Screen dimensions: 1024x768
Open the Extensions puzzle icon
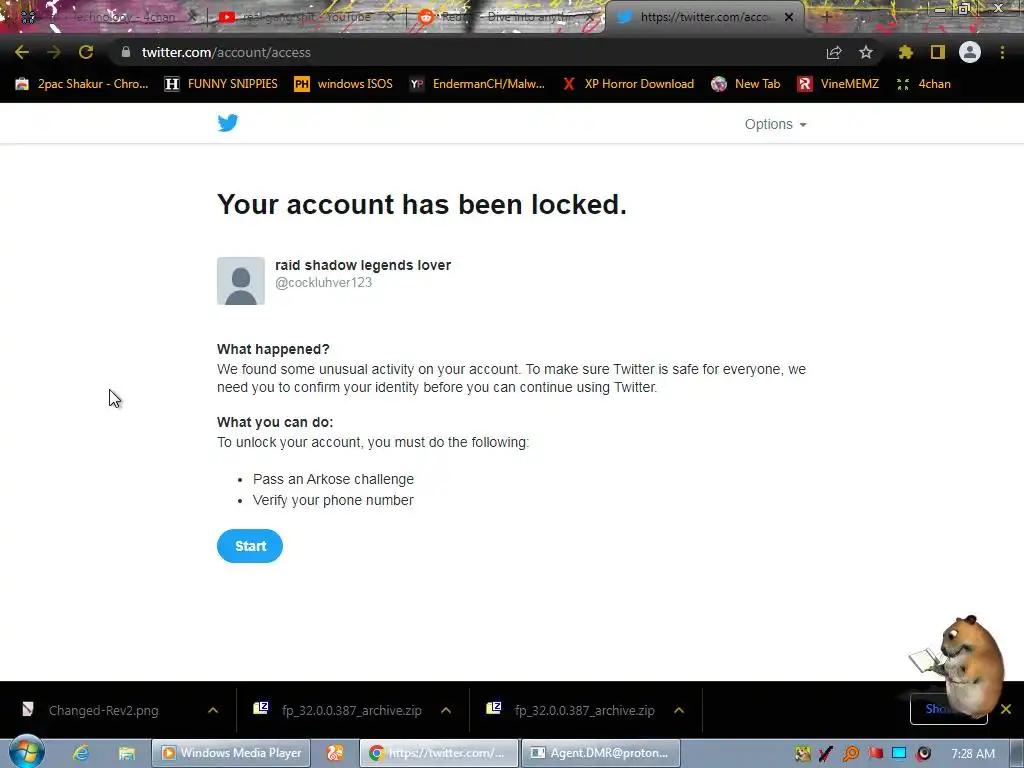tap(906, 52)
